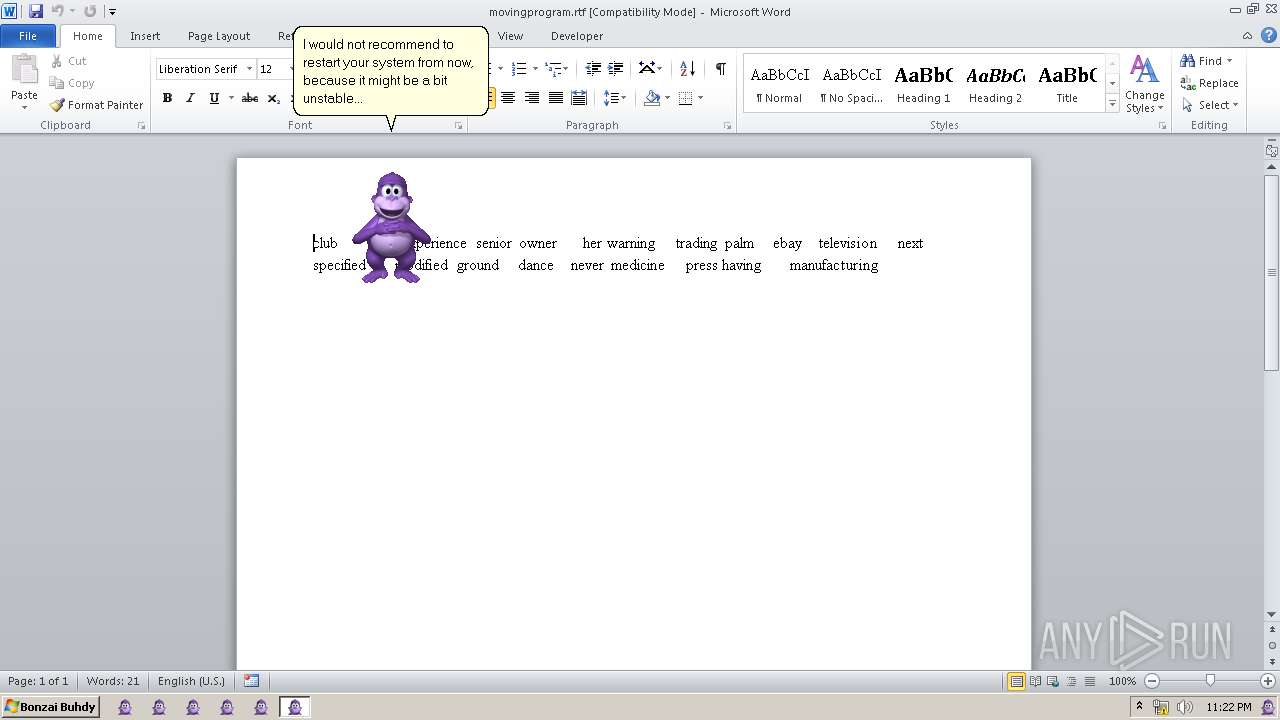Align the paragraph text right
Viewport: 1280px width, 720px height.
(x=532, y=98)
